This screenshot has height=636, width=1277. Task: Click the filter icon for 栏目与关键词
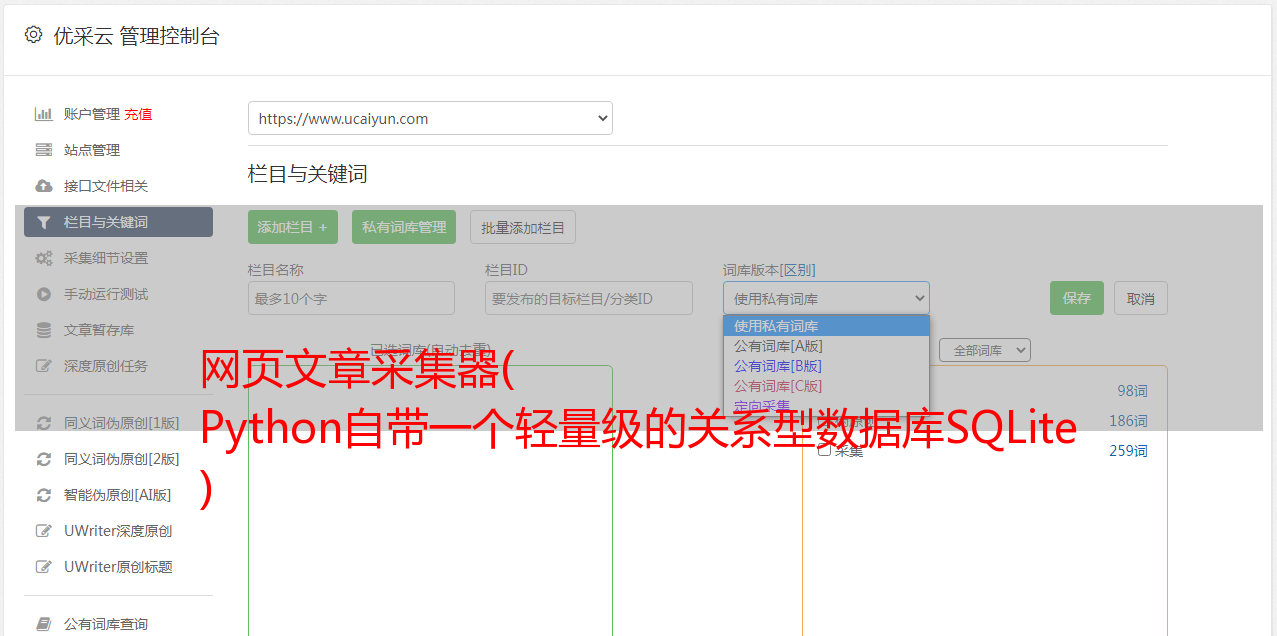[x=43, y=222]
